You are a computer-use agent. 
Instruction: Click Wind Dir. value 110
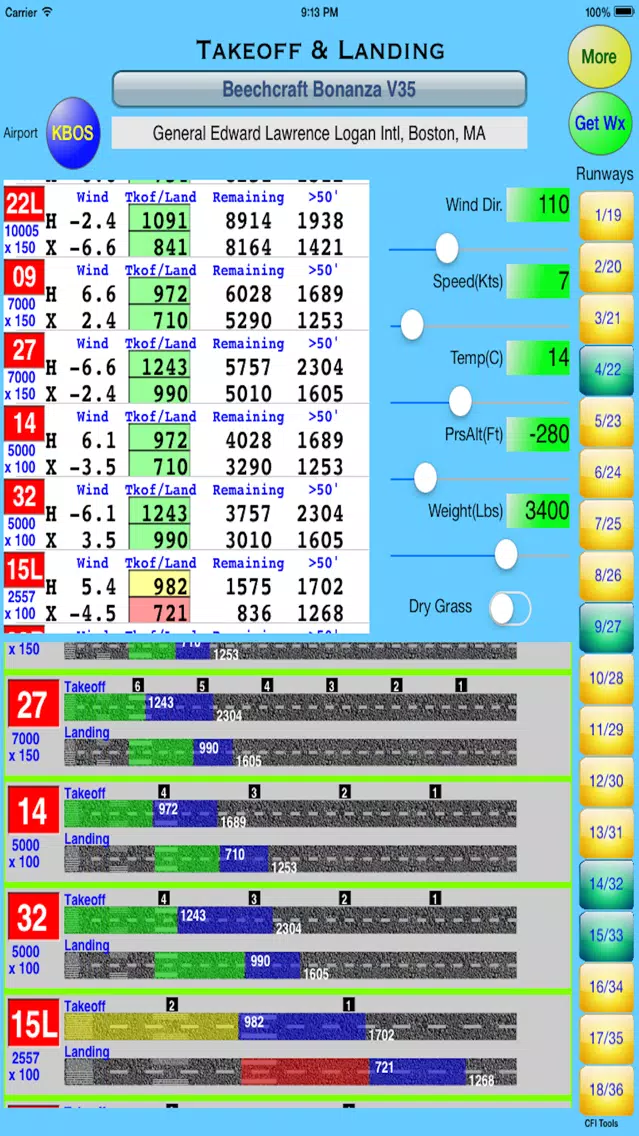coord(538,205)
